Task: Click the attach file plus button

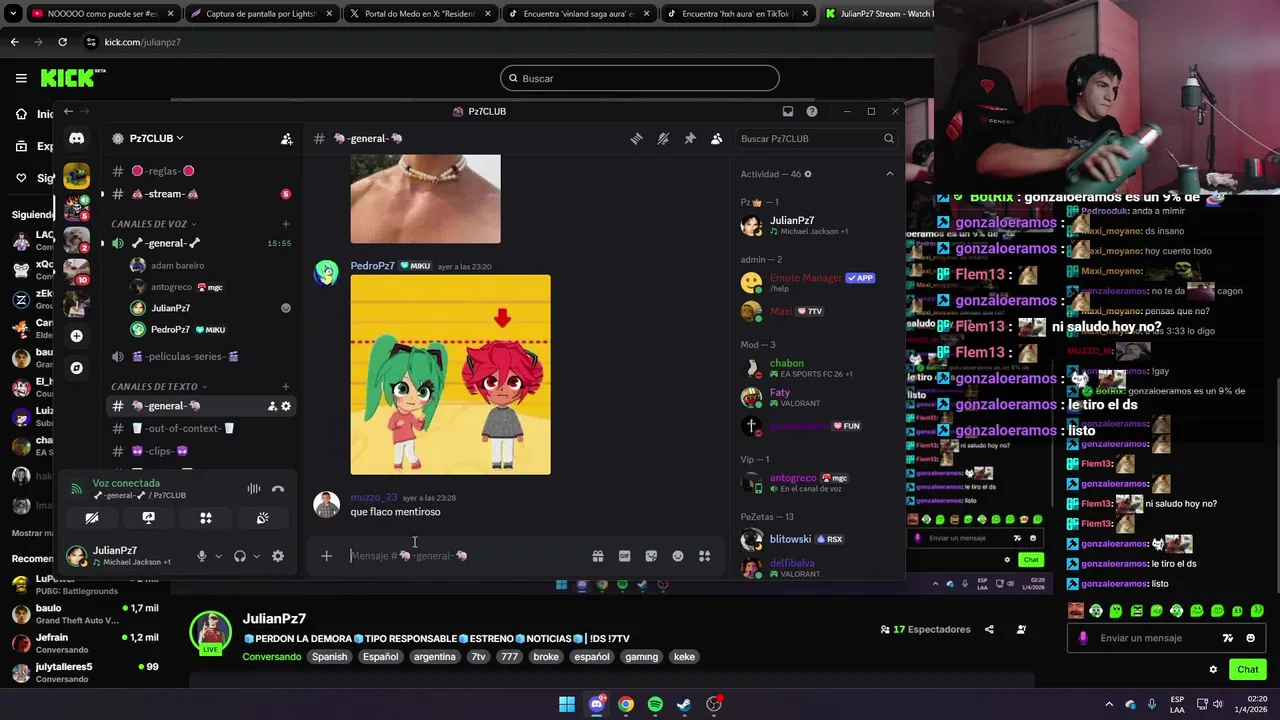Action: [x=326, y=556]
